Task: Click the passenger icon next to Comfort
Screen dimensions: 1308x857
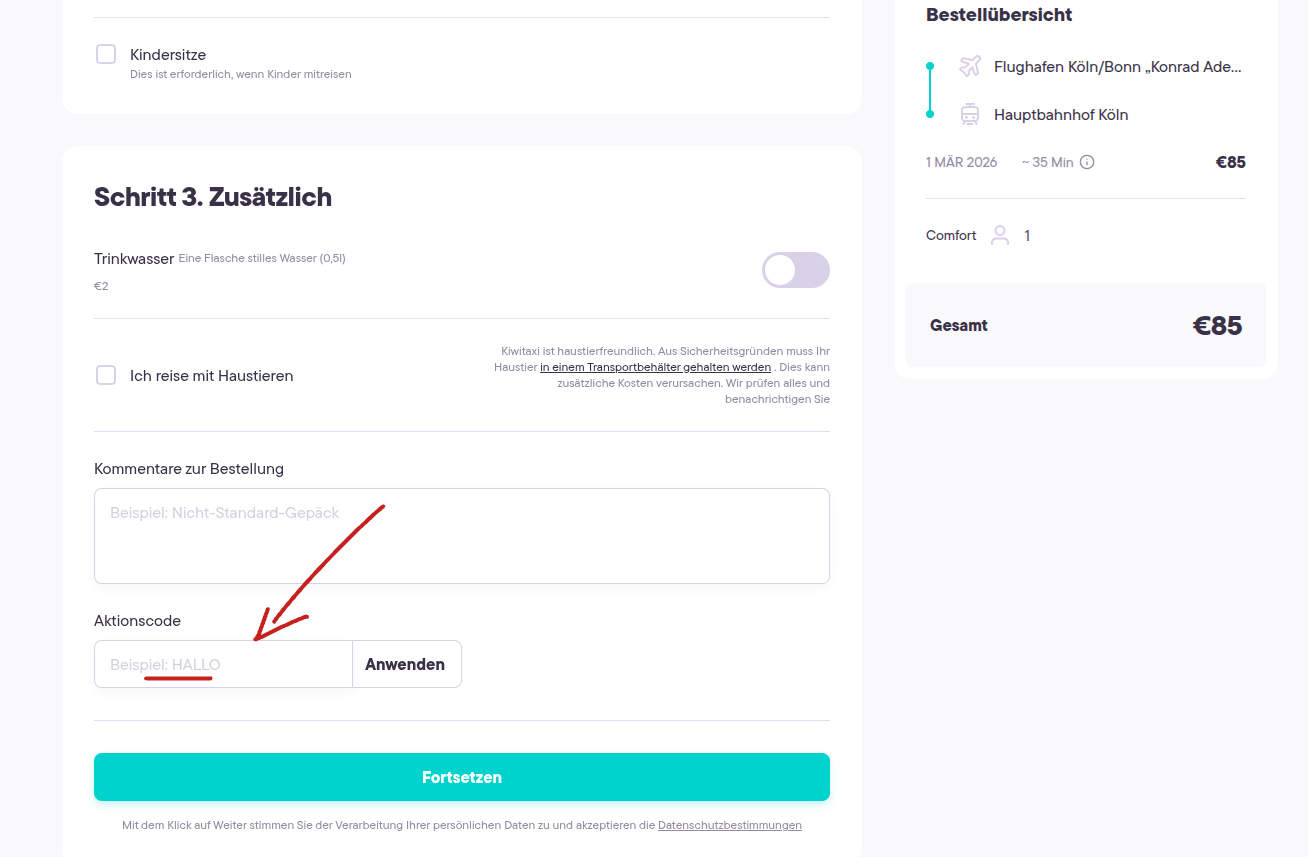Action: pyautogui.click(x=1000, y=235)
